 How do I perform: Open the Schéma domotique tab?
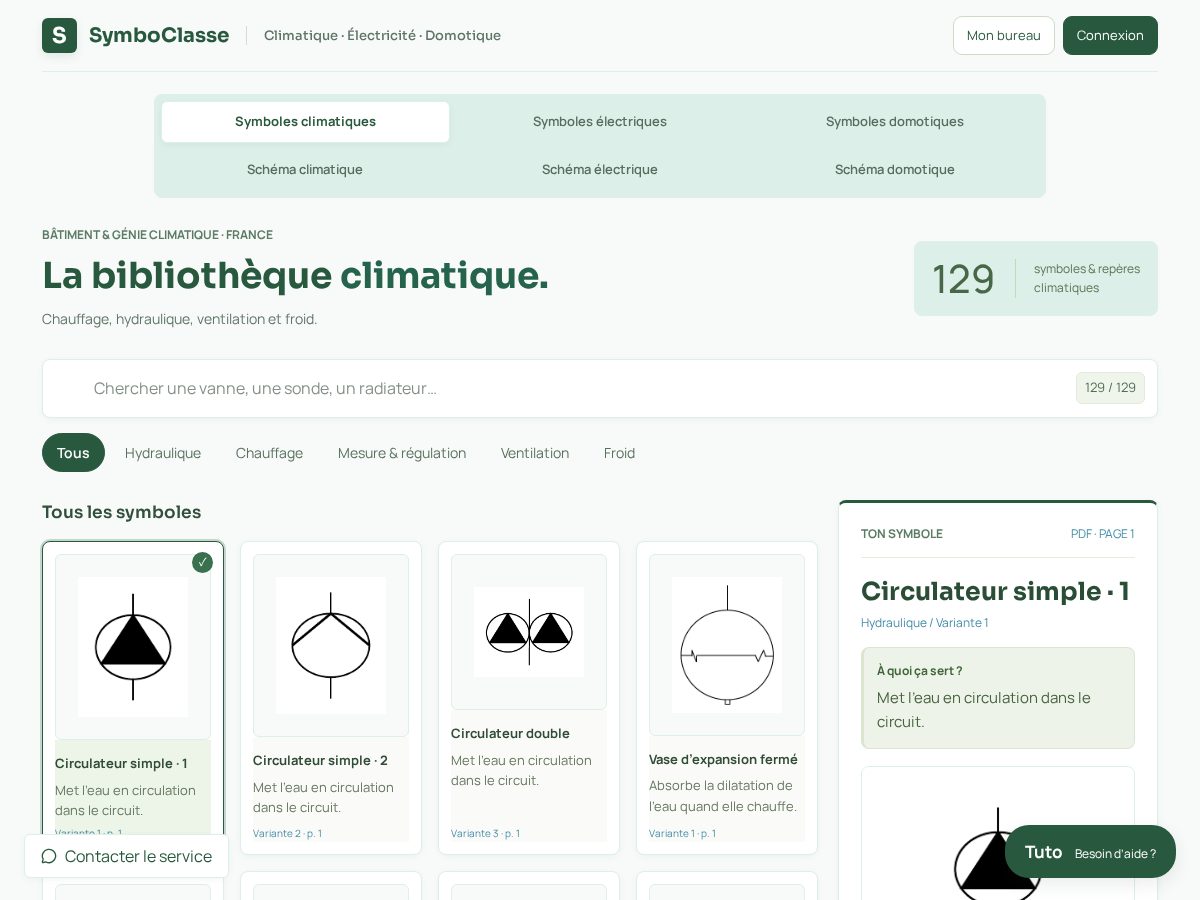coord(895,170)
